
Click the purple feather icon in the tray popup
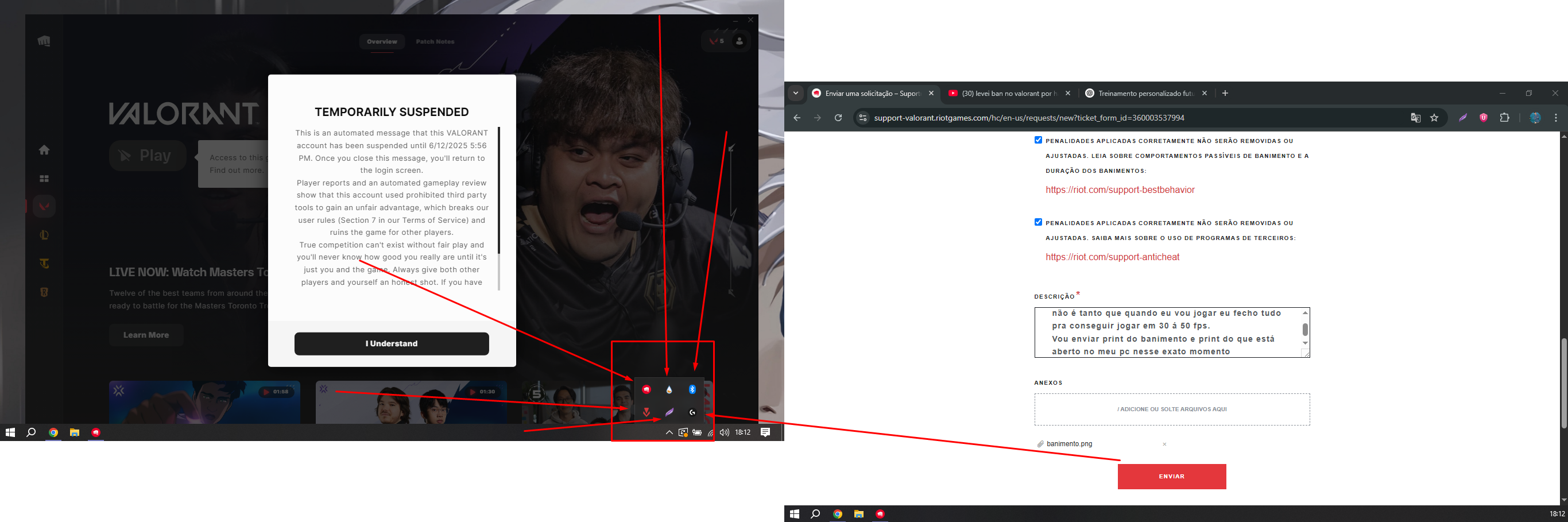(x=669, y=412)
